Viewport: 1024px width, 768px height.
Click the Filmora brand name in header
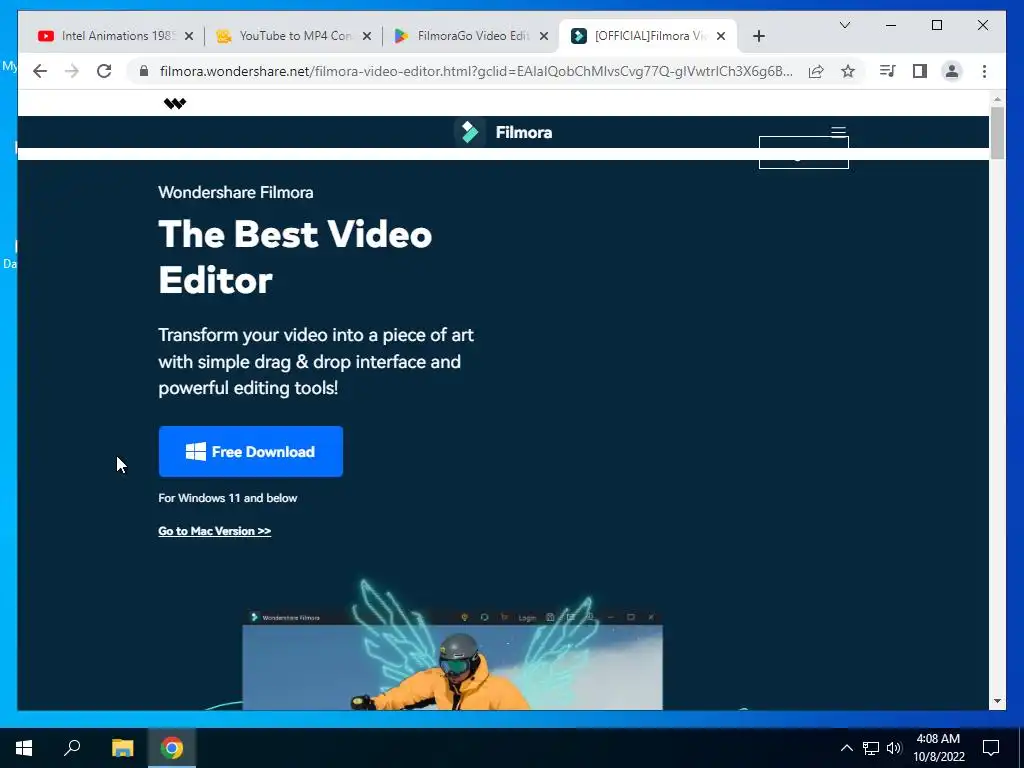(524, 133)
